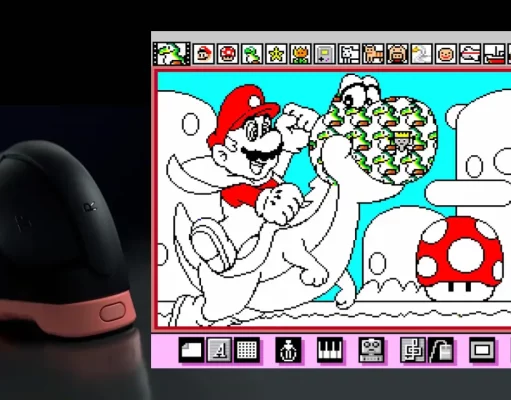Choose the Fire Flower stamp
The height and width of the screenshot is (400, 511).
[x=300, y=54]
